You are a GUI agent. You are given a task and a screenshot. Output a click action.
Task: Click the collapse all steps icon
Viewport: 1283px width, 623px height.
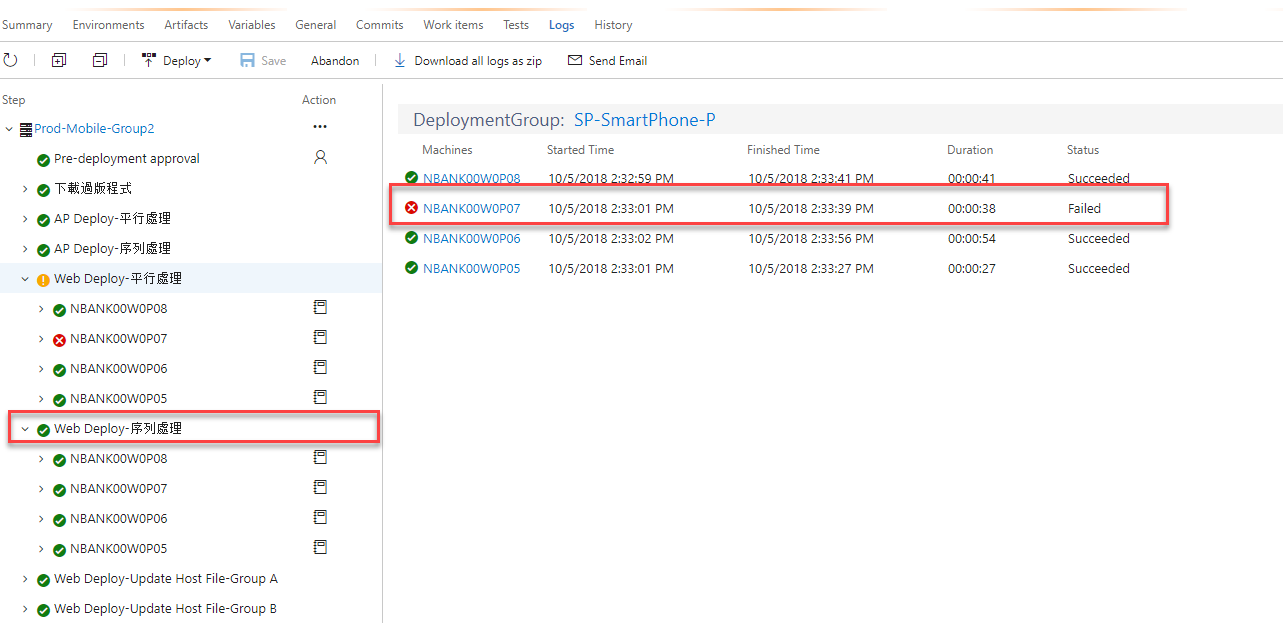click(x=99, y=60)
